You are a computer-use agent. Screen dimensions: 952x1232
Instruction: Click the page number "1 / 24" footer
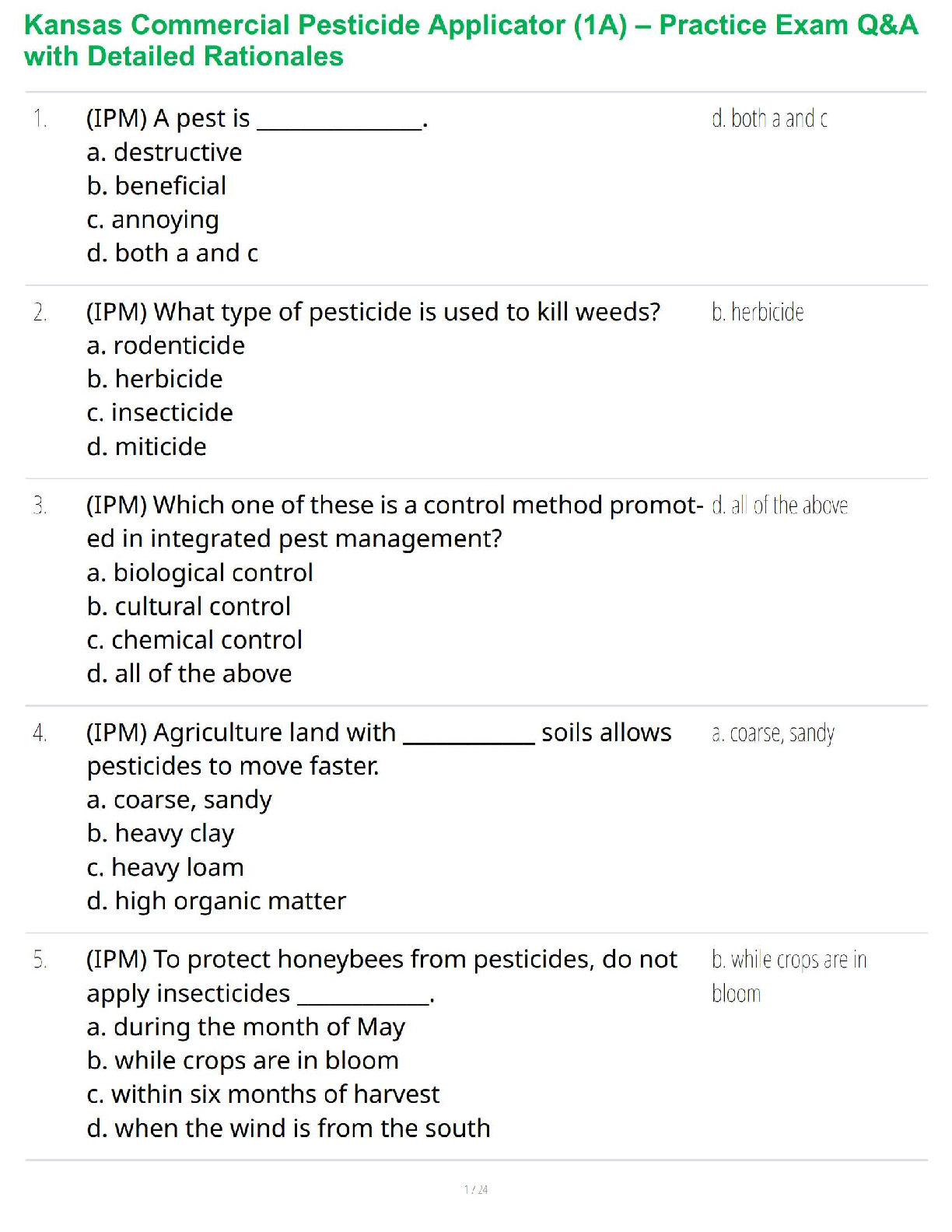click(476, 1189)
